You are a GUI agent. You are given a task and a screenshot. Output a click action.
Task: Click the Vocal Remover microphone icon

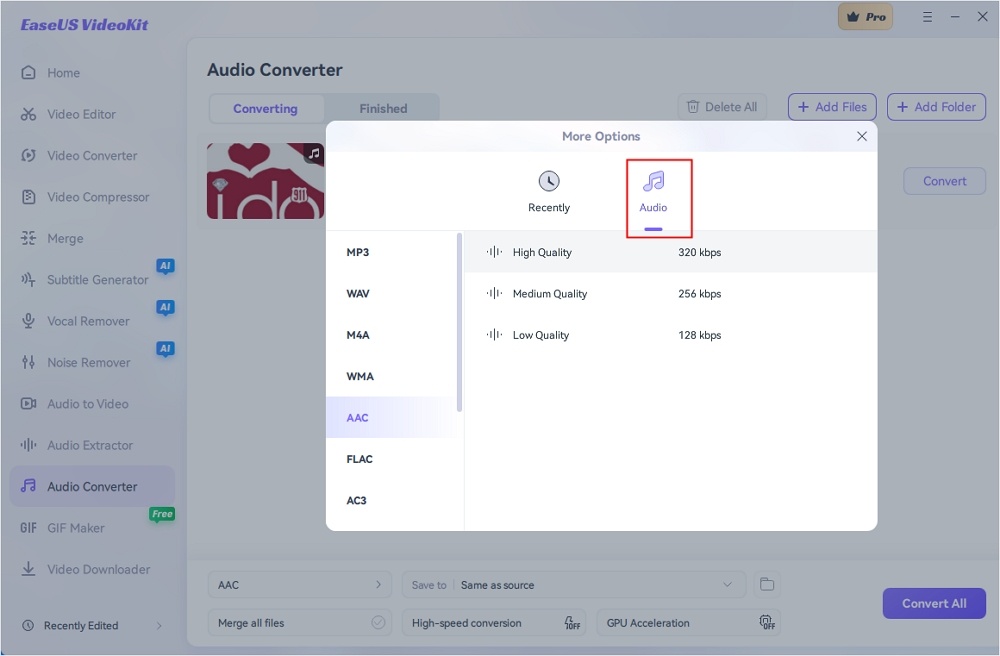point(28,321)
